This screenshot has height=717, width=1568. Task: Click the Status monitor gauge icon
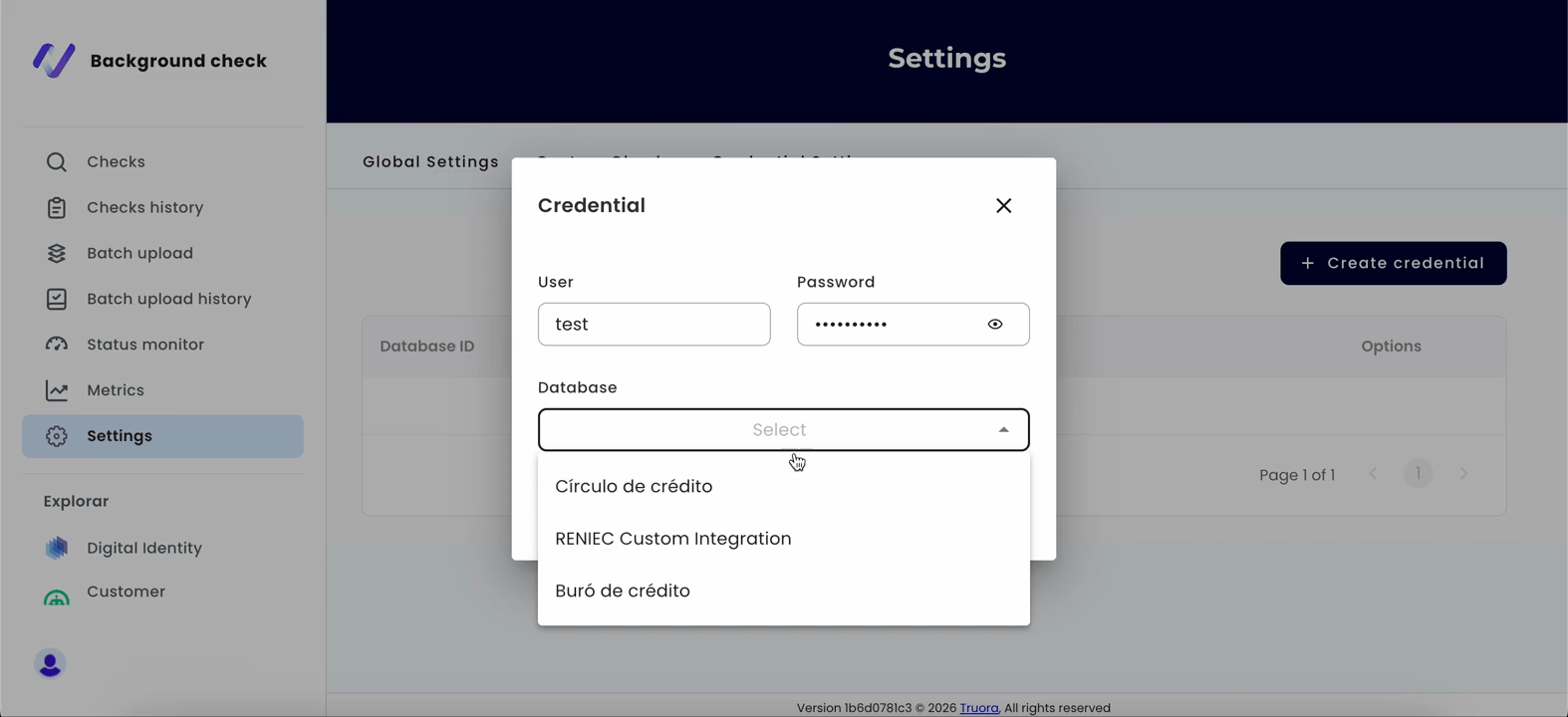coord(57,345)
